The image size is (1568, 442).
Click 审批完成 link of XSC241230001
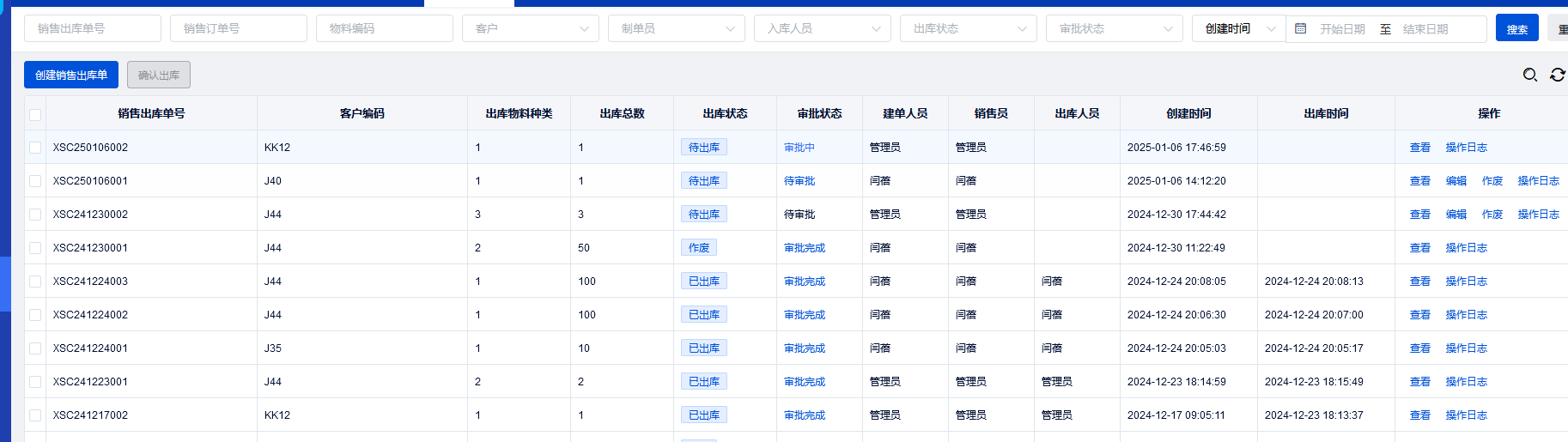pyautogui.click(x=805, y=248)
